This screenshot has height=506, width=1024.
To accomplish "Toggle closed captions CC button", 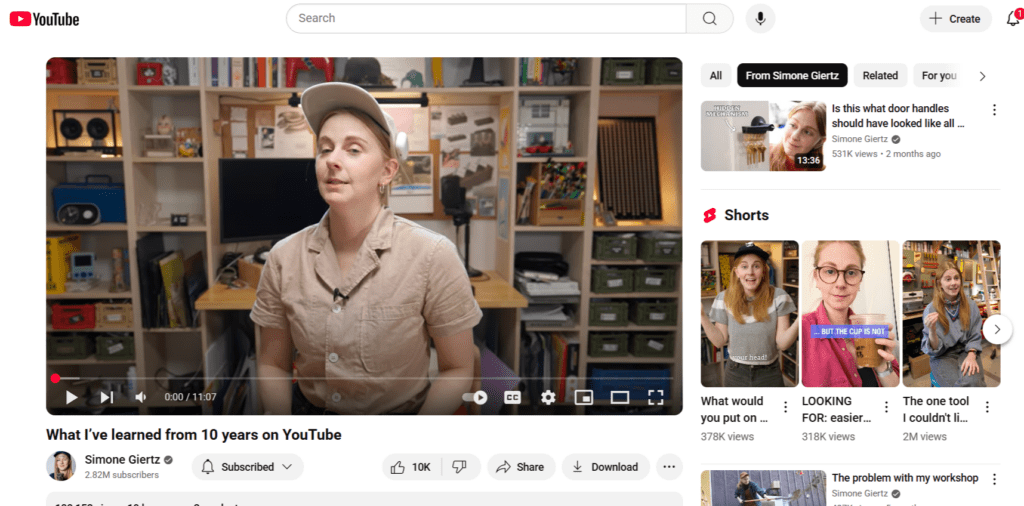I will pos(513,397).
